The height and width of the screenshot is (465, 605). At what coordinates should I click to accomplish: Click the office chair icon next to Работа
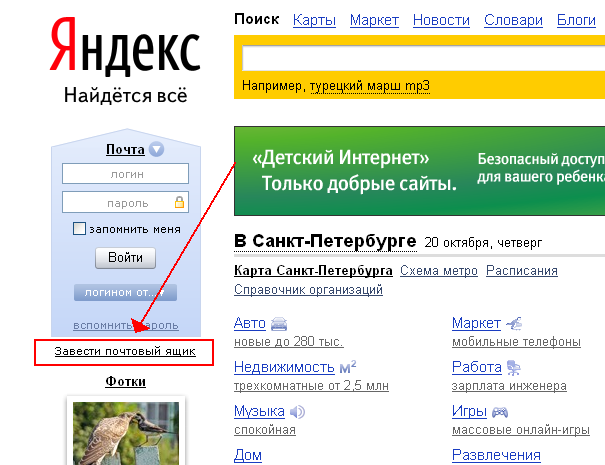click(513, 367)
